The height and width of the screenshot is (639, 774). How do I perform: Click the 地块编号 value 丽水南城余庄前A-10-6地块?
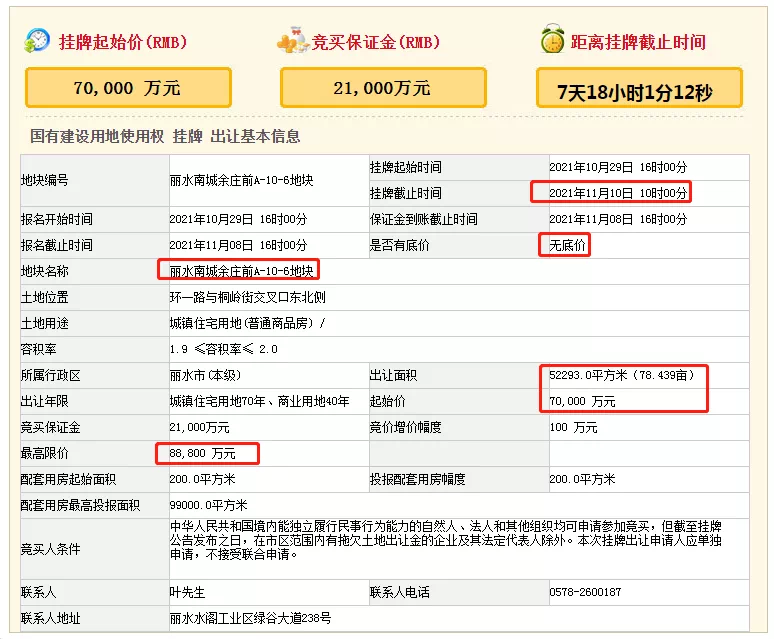241,180
